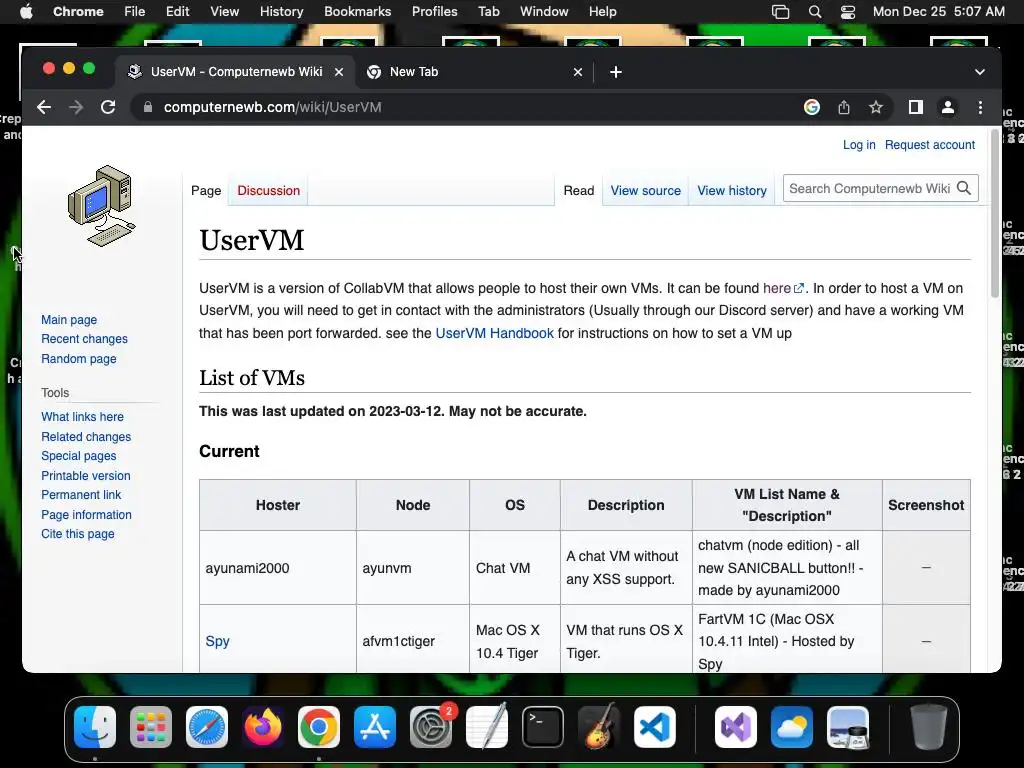Close the New Tab tab
1024x768 pixels.
pyautogui.click(x=577, y=72)
